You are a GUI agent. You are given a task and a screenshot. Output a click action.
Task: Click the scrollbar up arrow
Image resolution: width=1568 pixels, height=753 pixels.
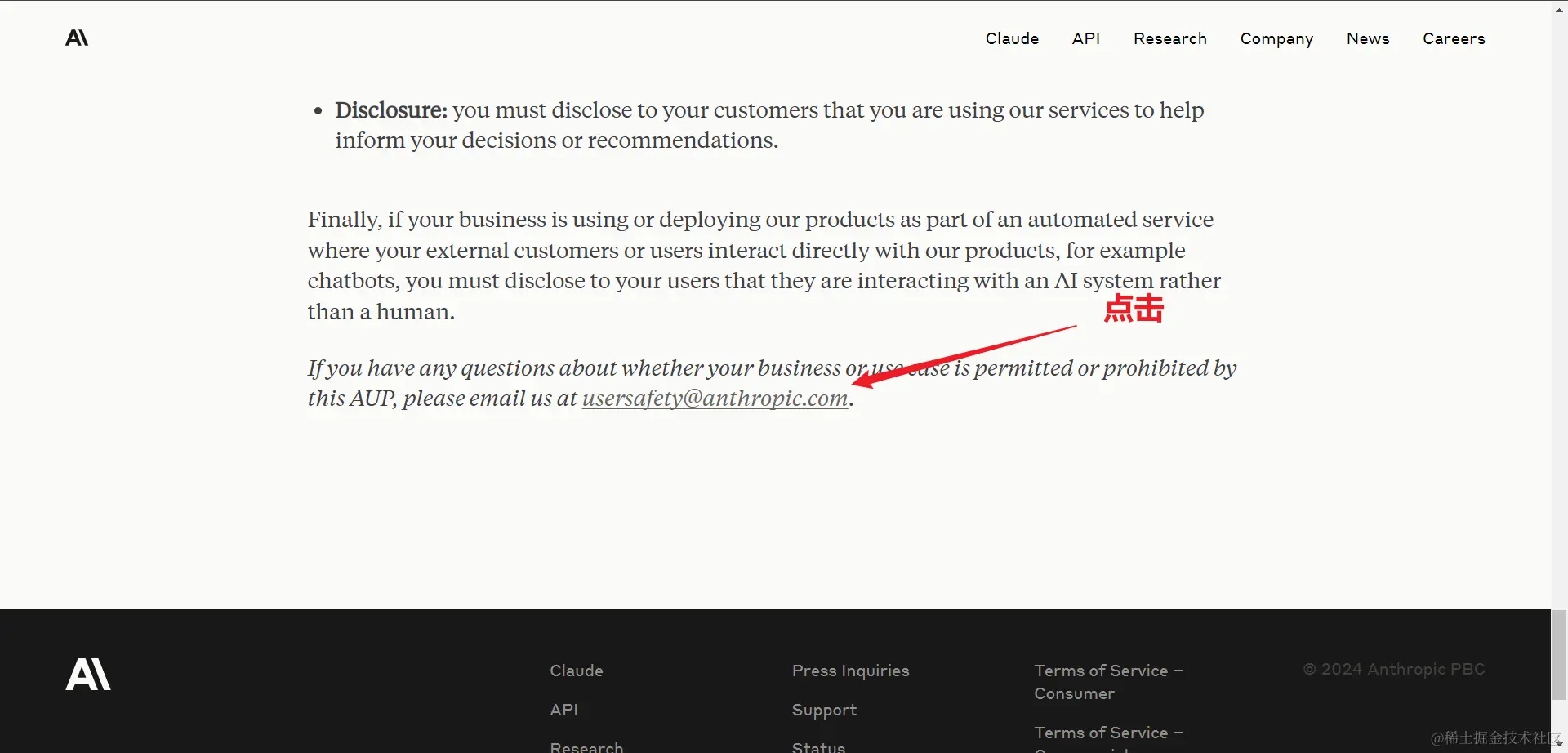[1559, 8]
